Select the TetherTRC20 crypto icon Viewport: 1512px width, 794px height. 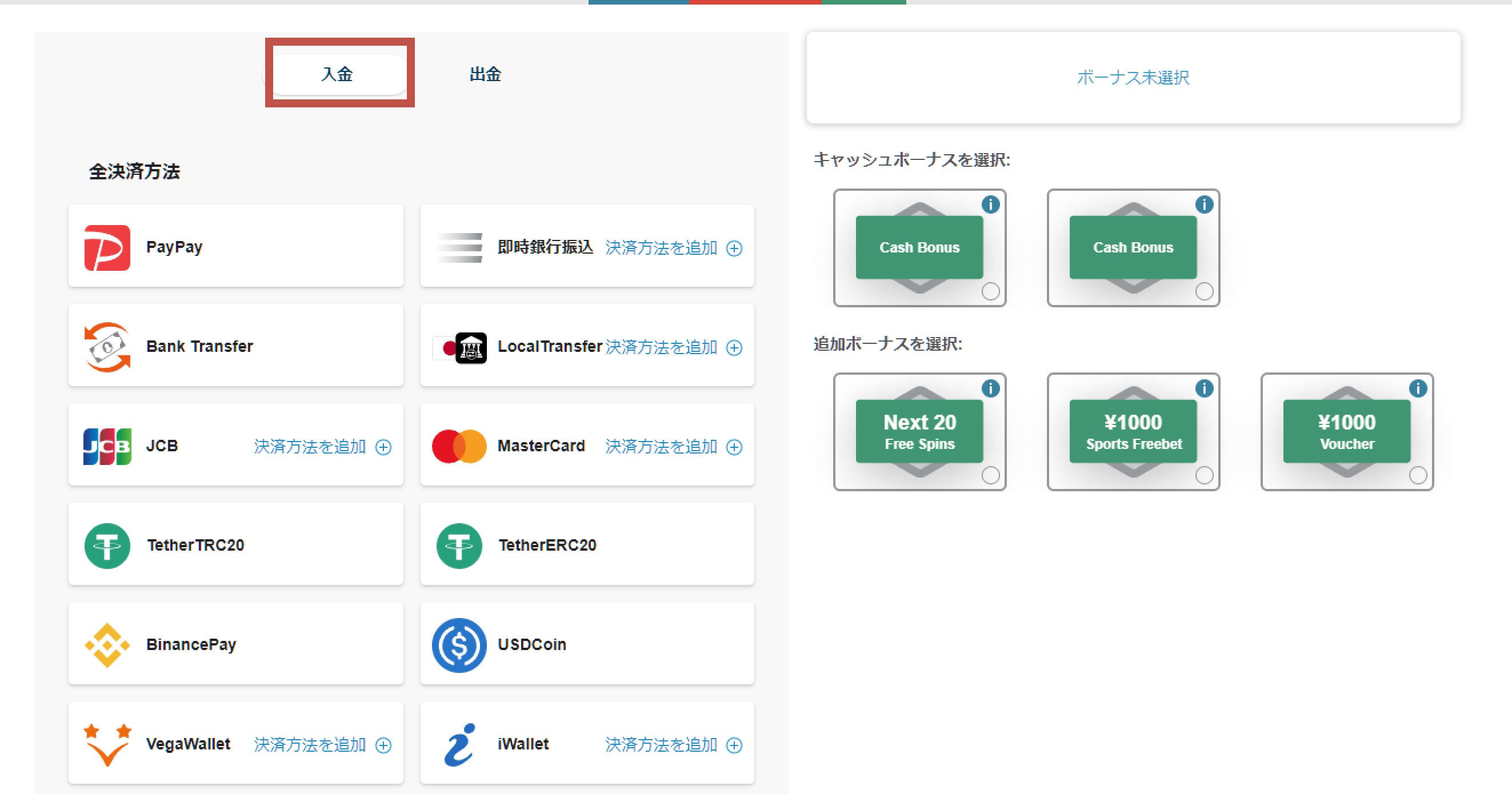(107, 544)
